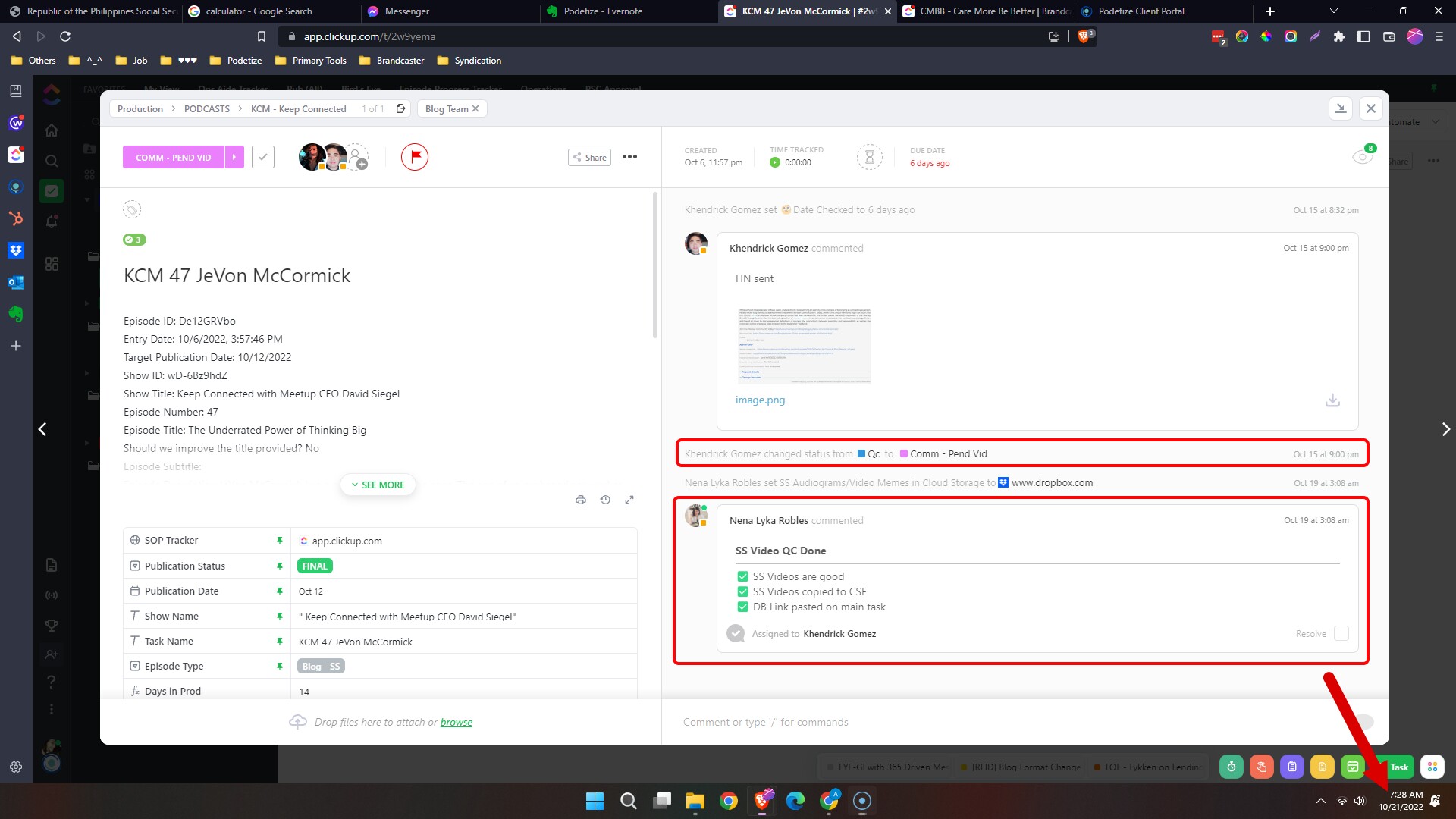Click the Share button

point(589,157)
